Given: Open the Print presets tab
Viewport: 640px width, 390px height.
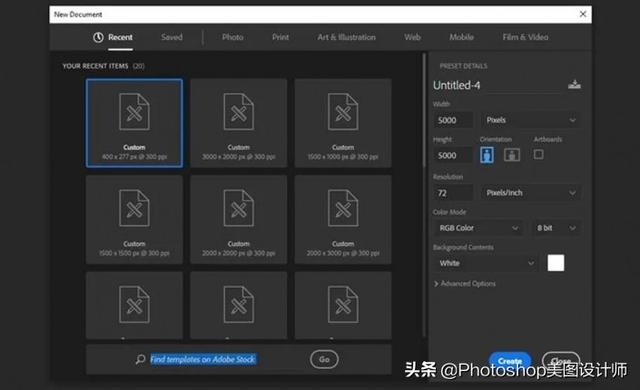Looking at the screenshot, I should pos(280,37).
